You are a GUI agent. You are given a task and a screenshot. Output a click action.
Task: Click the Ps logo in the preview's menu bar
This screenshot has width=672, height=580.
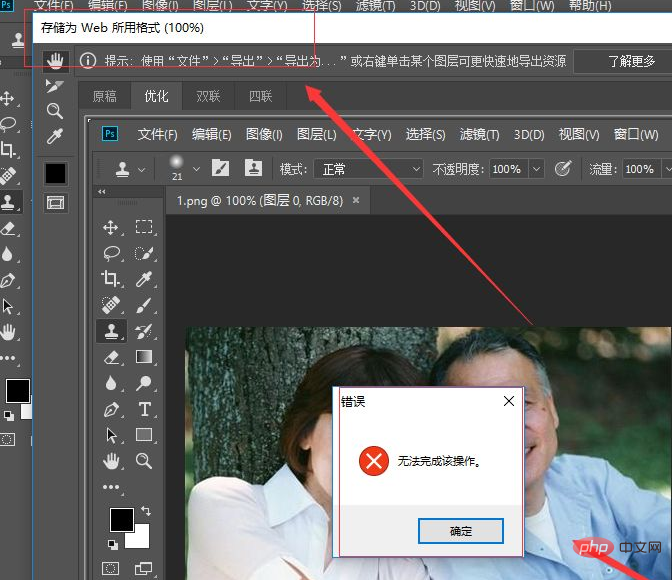click(110, 134)
